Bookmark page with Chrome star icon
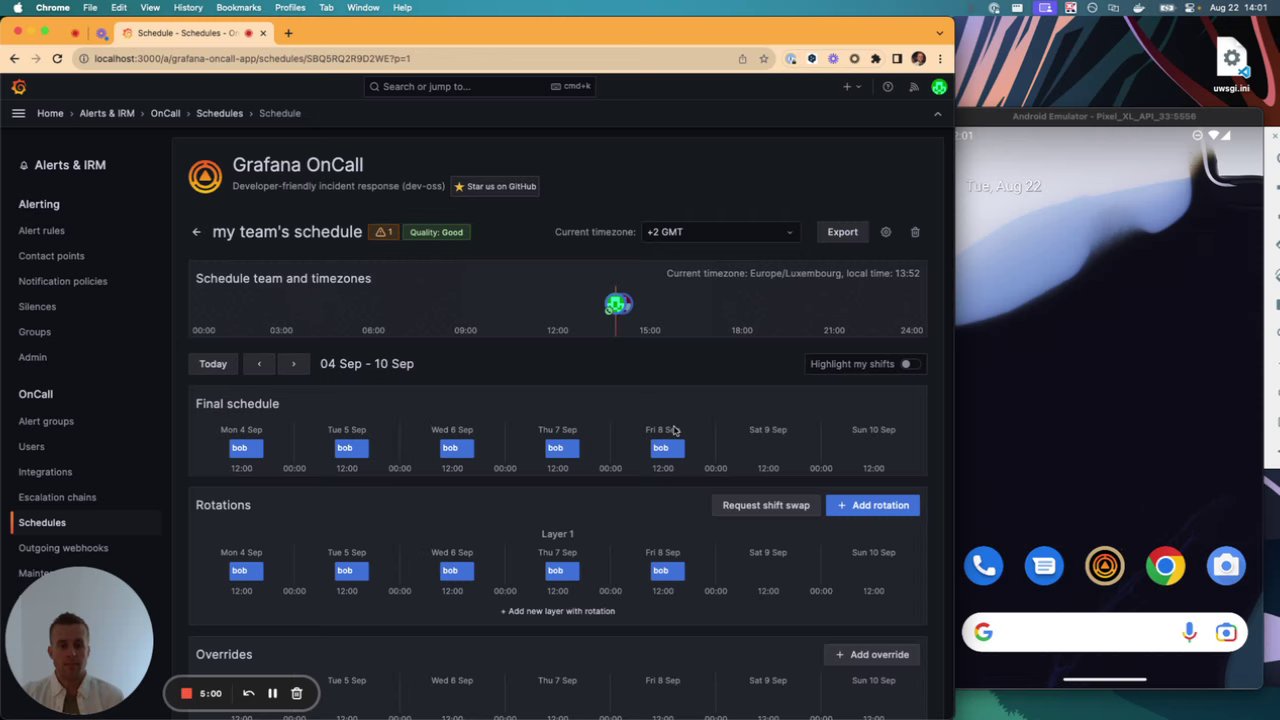 (x=764, y=59)
